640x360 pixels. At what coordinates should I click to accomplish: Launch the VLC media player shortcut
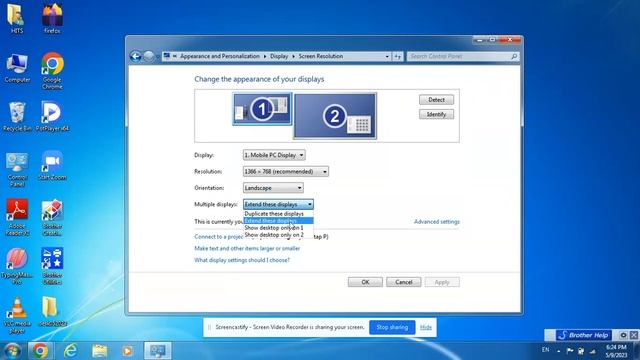coord(17,315)
